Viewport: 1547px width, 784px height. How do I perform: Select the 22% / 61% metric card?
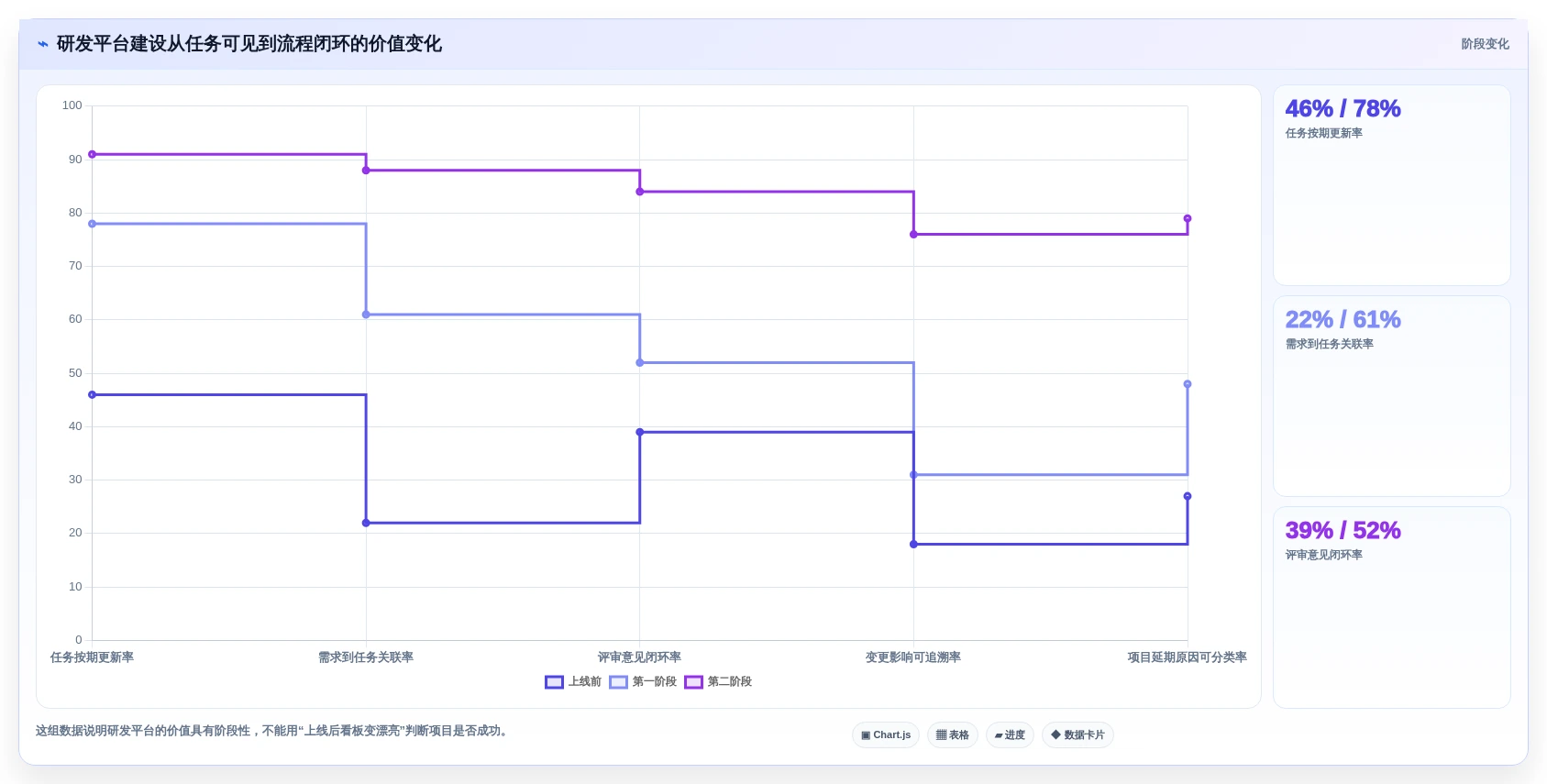[1391, 396]
